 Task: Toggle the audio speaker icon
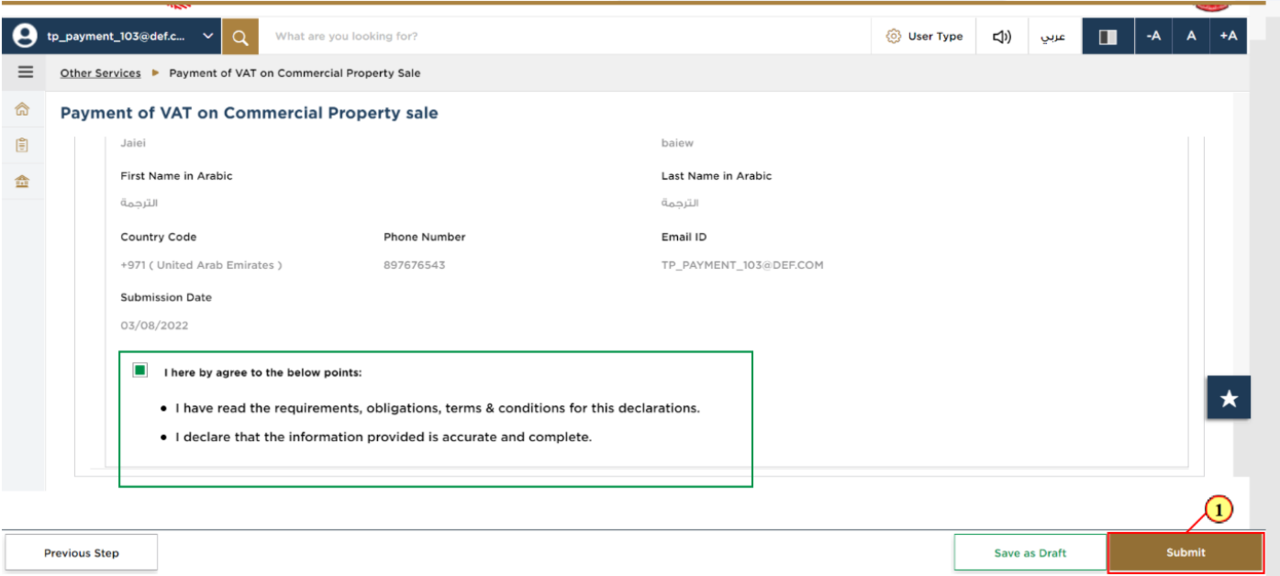coord(1001,37)
